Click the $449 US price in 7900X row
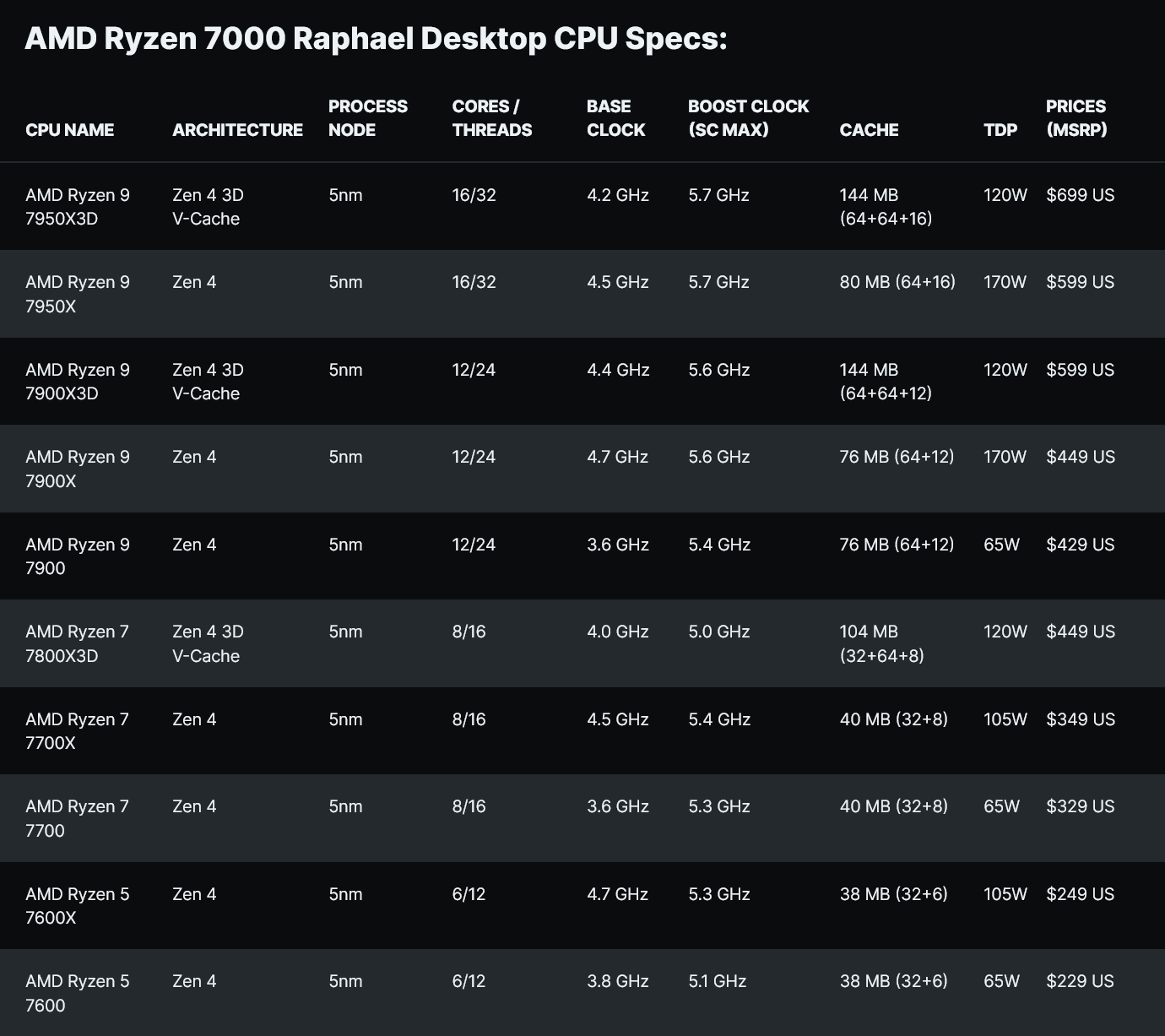Viewport: 1165px width, 1036px height. tap(1081, 457)
